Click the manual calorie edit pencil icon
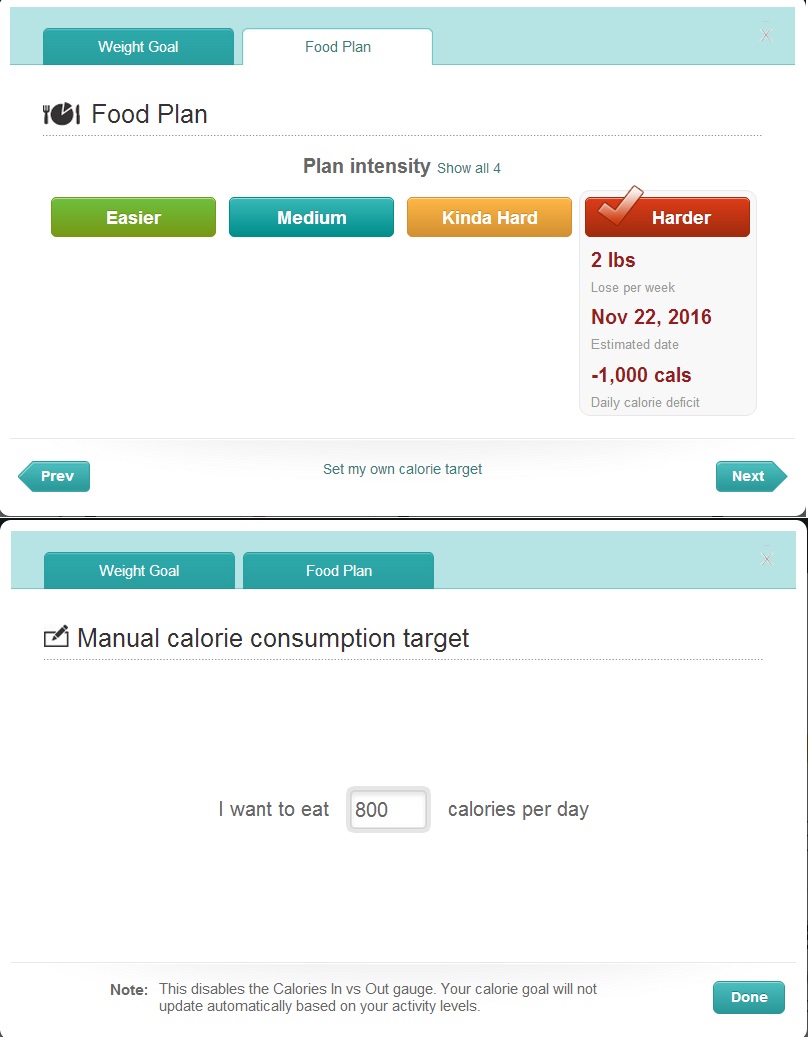This screenshot has width=809, height=1048. tap(56, 637)
